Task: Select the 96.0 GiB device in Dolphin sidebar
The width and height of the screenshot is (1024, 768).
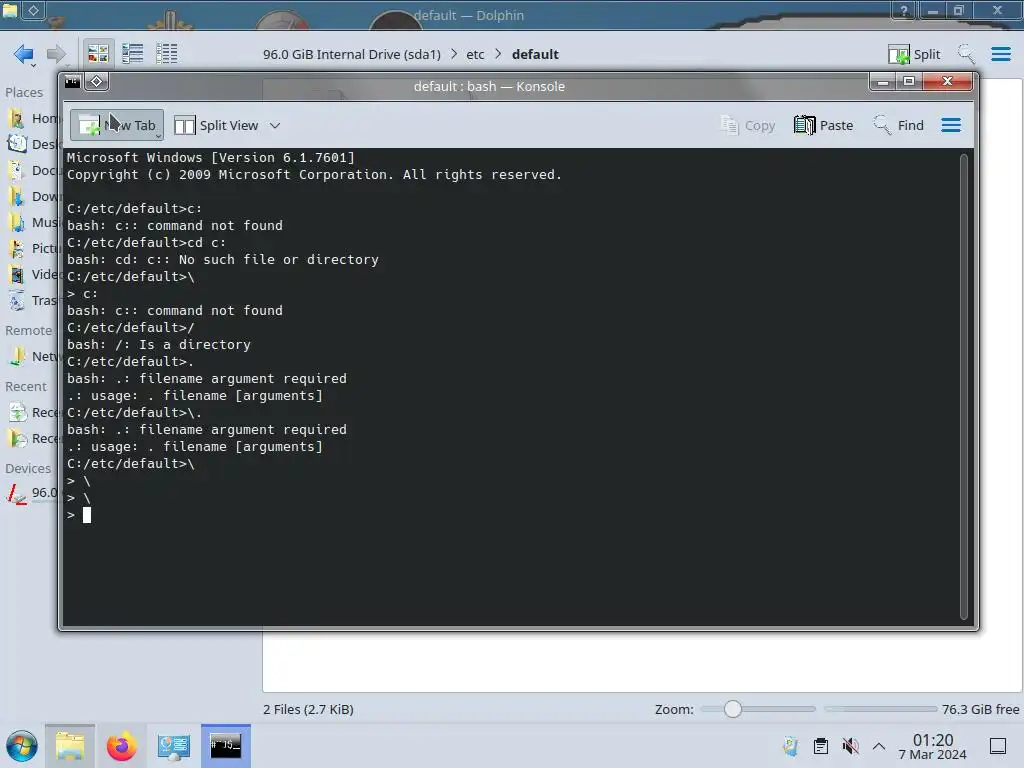Action: (33, 493)
